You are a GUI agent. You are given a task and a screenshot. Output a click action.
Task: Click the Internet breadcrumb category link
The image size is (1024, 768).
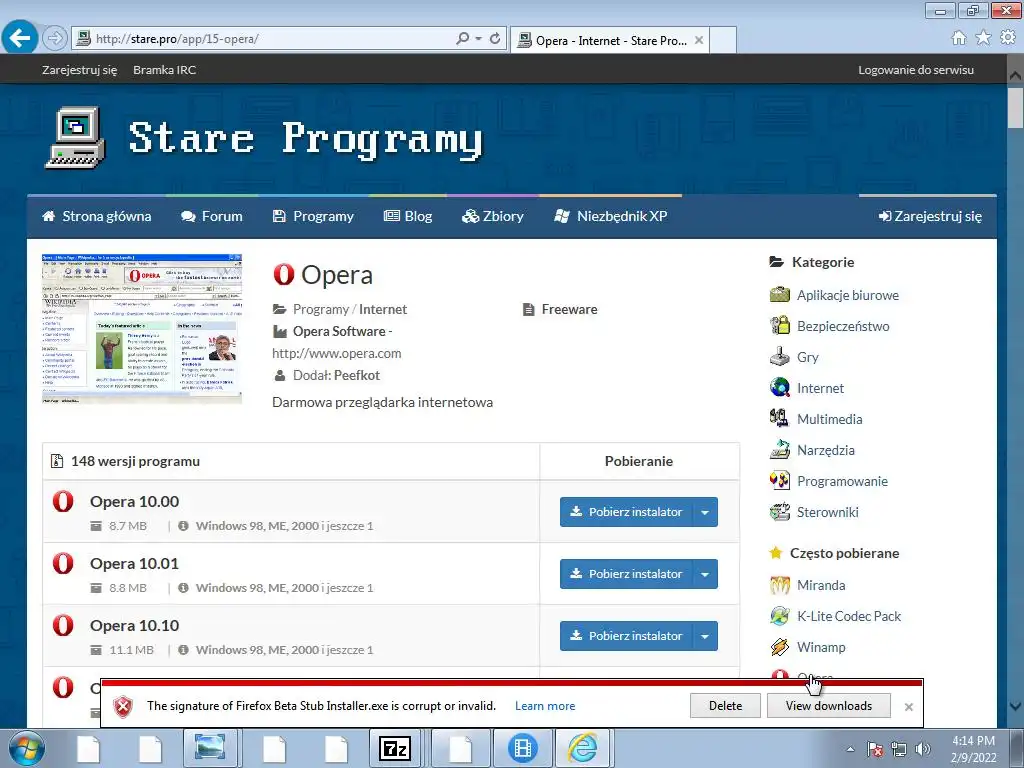point(383,310)
